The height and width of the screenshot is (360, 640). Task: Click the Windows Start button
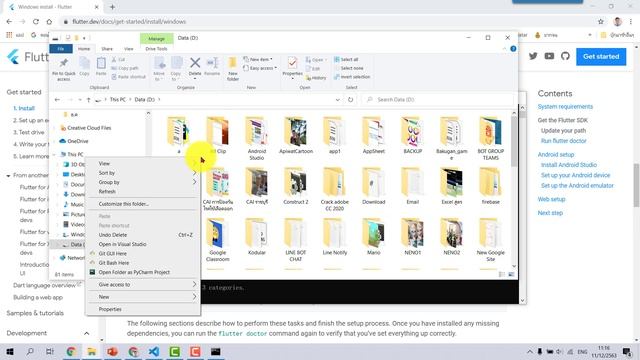pyautogui.click(x=9, y=351)
